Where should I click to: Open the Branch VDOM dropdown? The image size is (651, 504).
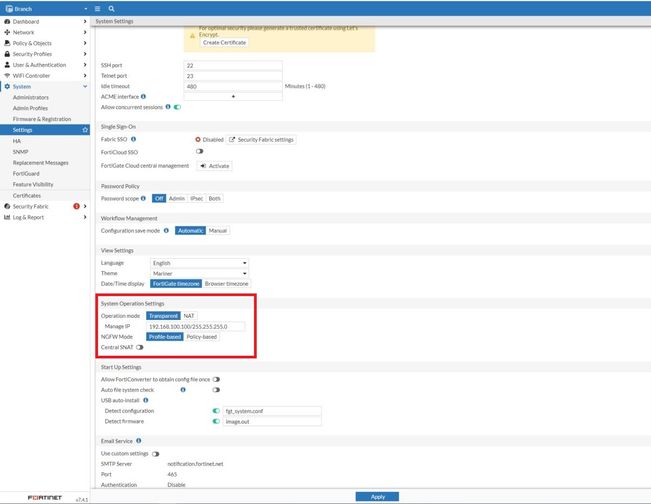[86, 9]
